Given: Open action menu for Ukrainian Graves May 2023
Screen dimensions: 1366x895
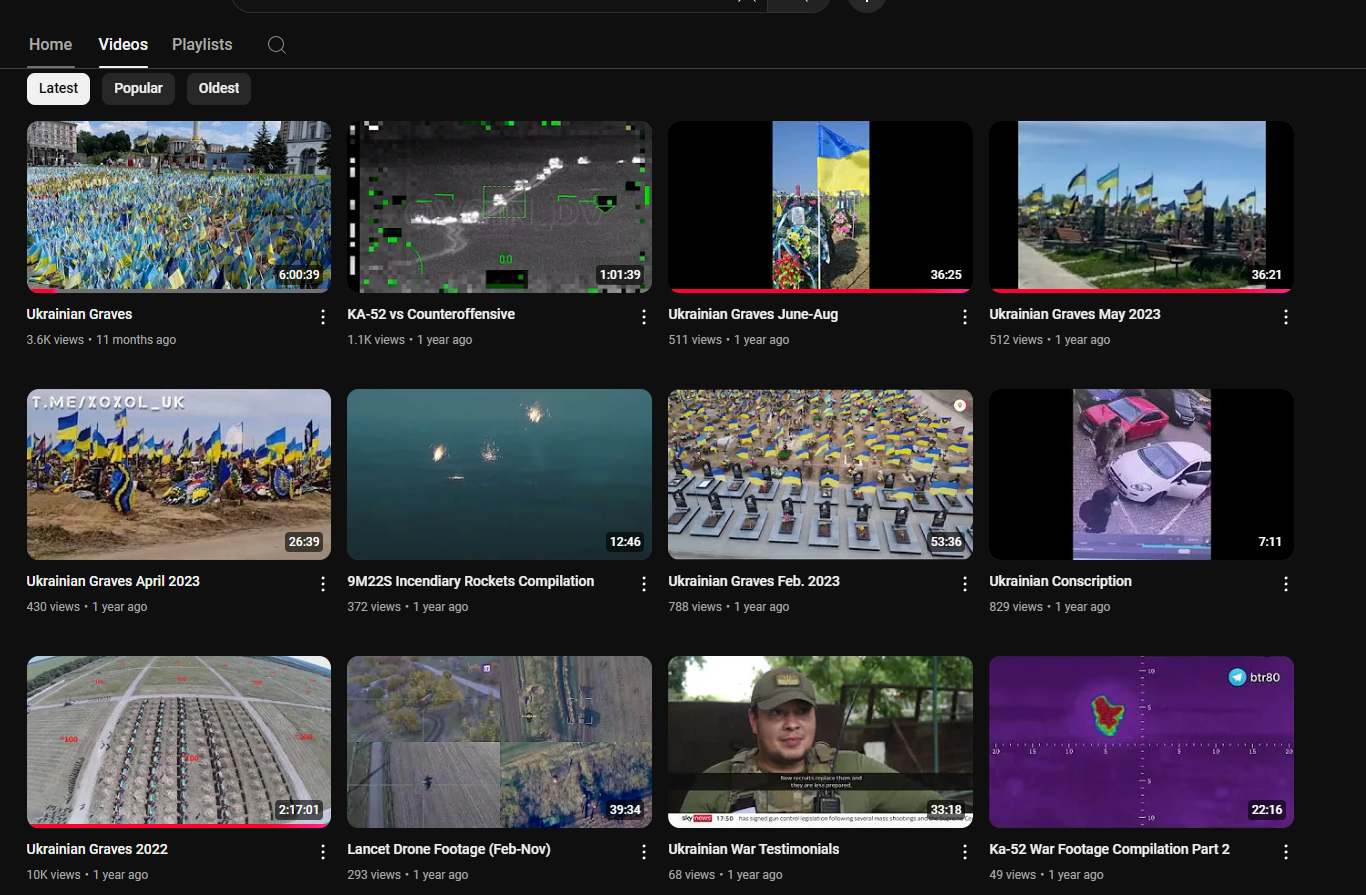Looking at the screenshot, I should (x=1286, y=317).
